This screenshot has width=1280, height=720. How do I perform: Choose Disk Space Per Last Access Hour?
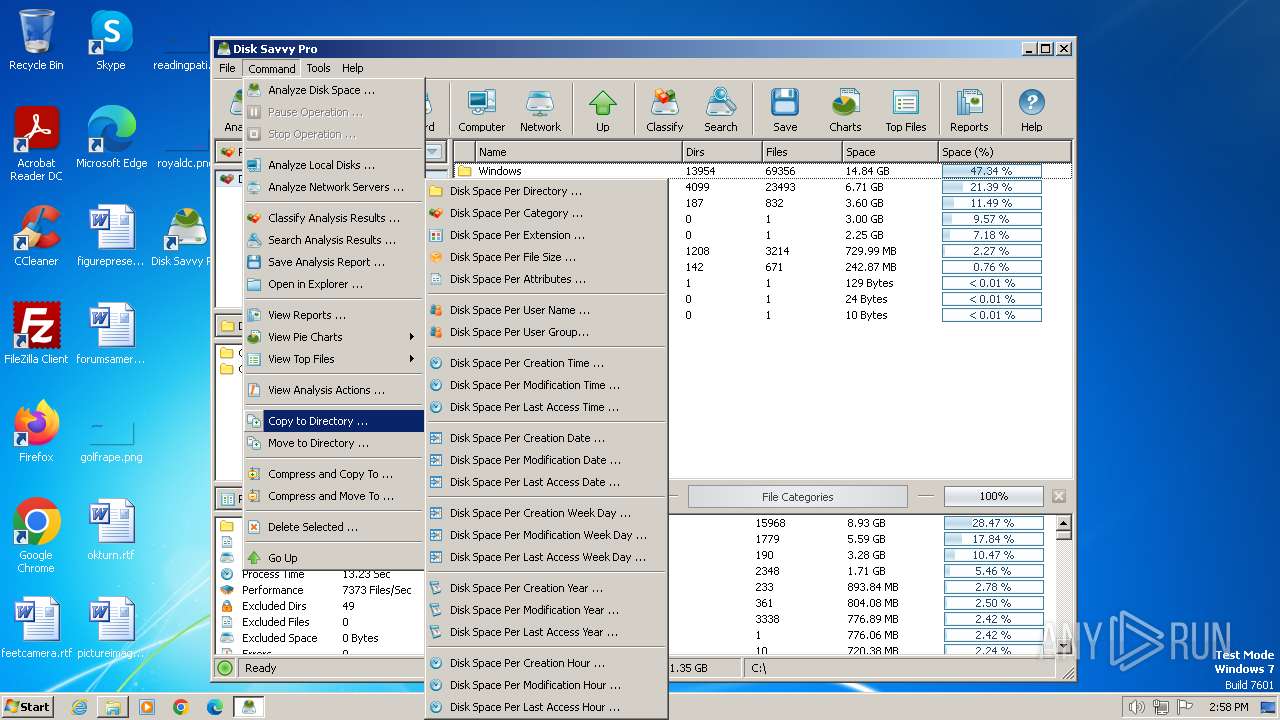click(x=546, y=707)
